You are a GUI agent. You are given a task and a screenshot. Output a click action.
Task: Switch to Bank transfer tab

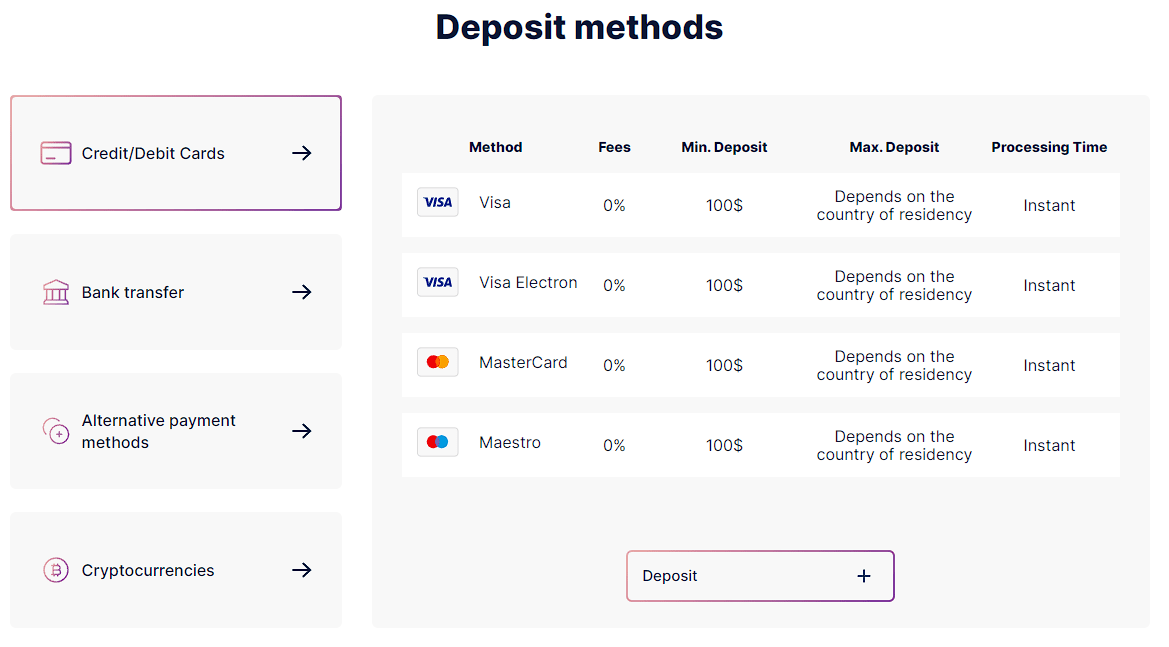click(x=176, y=292)
